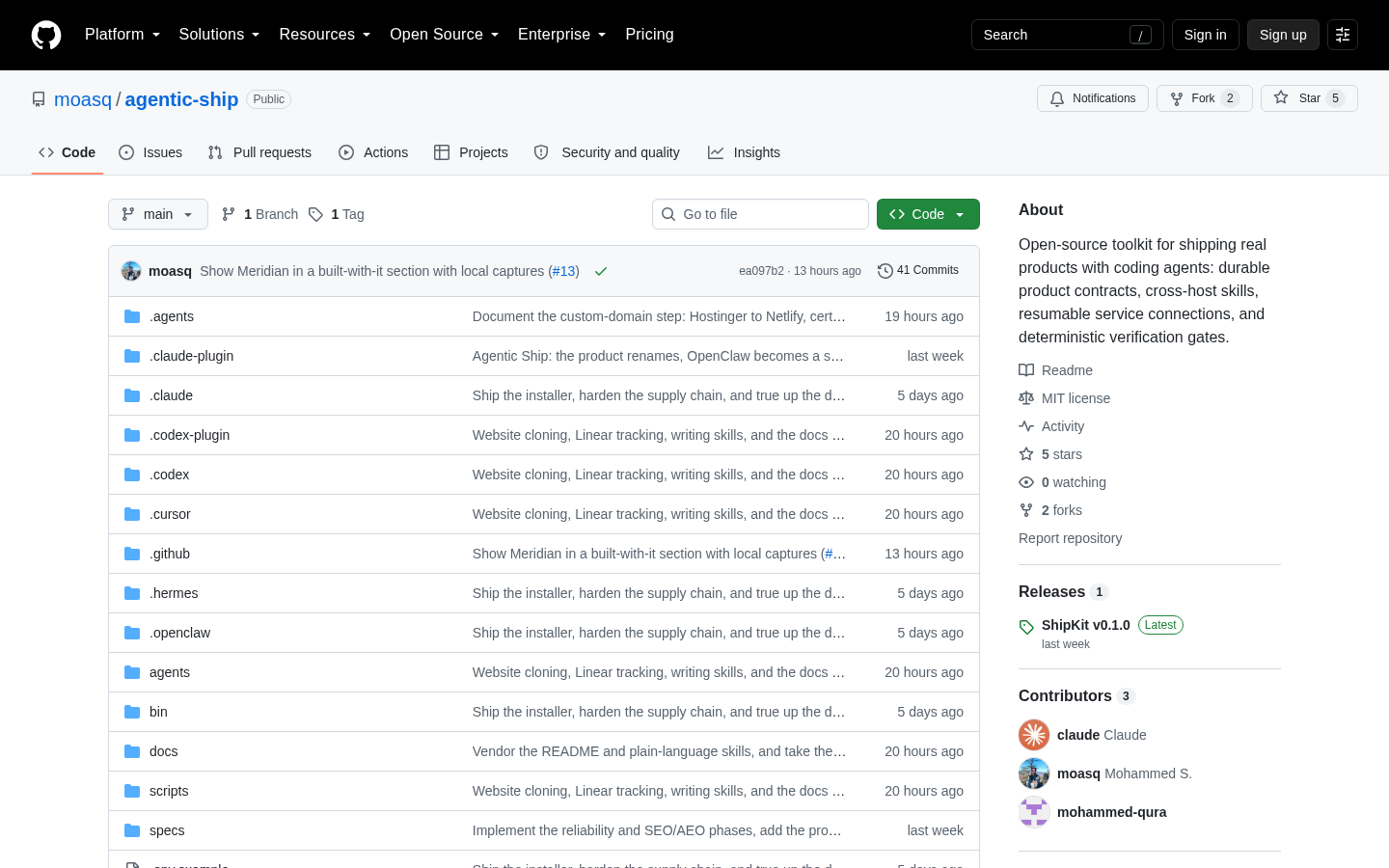Click moasq's avatar in the commit bar
1389x868 pixels.
tap(131, 271)
